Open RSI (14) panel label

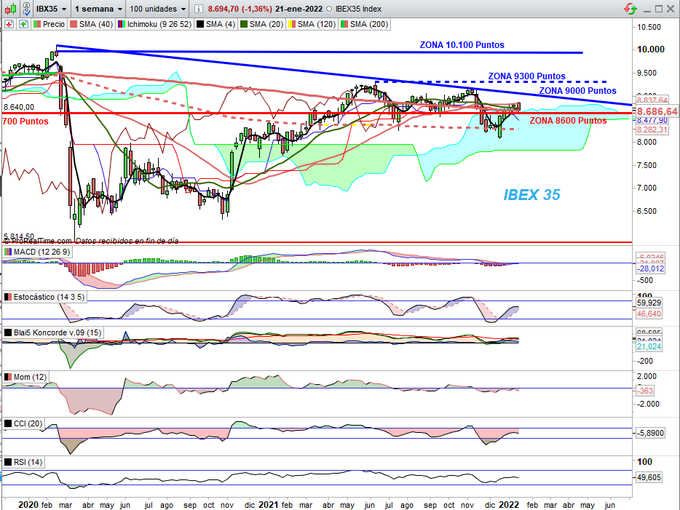tap(23, 462)
